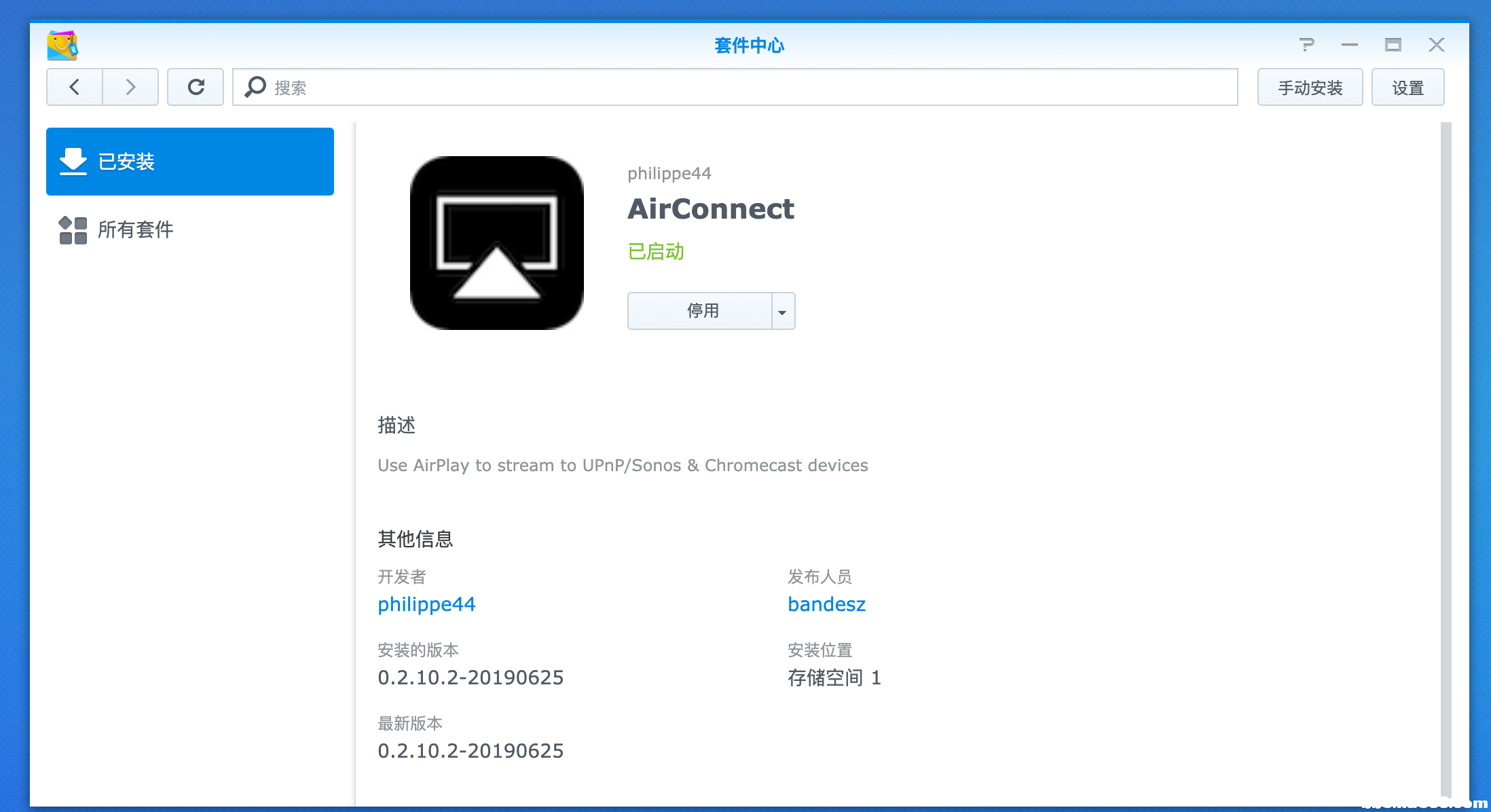Click the 已安装 download icon
The image size is (1491, 812).
(73, 162)
